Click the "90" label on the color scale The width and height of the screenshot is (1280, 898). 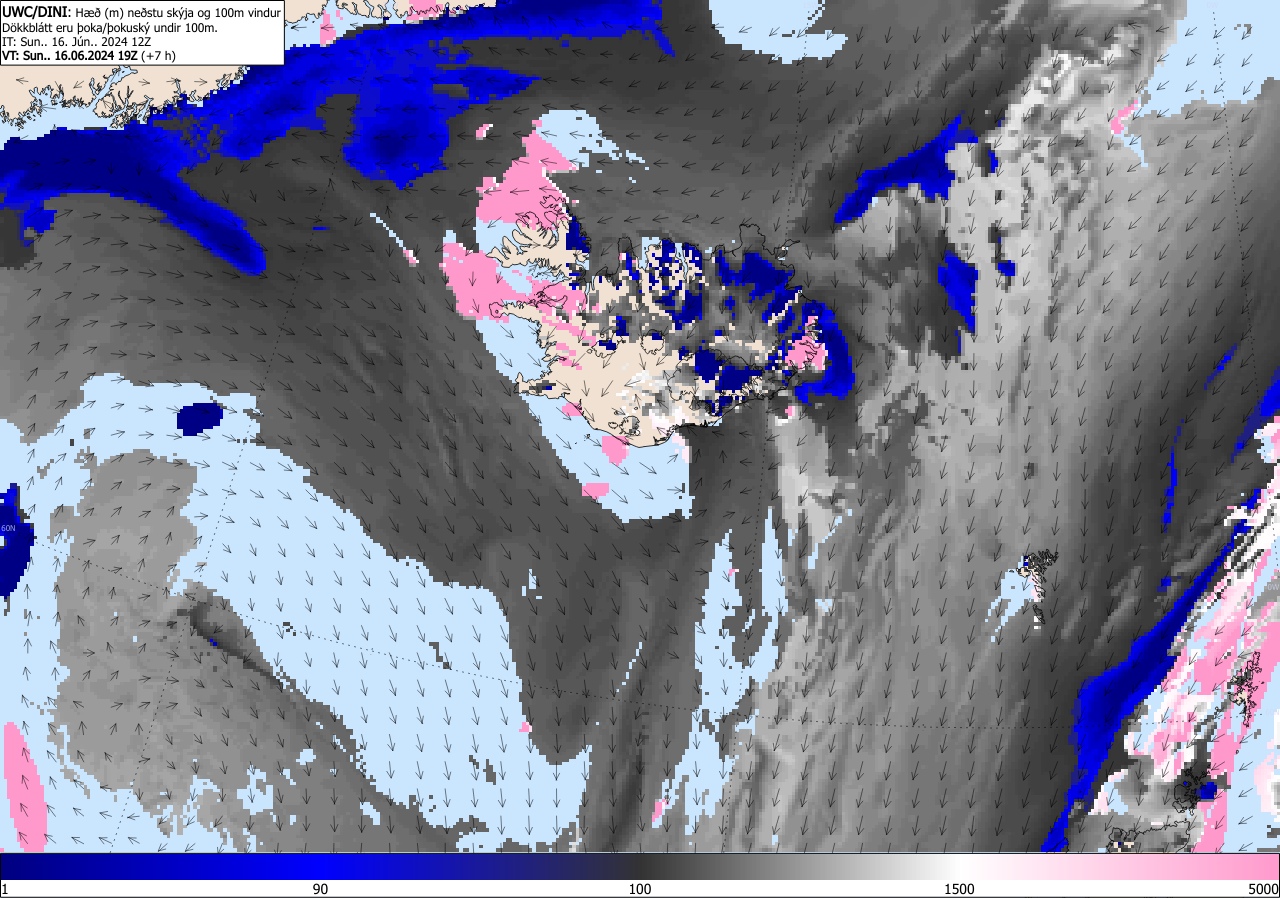click(x=321, y=889)
